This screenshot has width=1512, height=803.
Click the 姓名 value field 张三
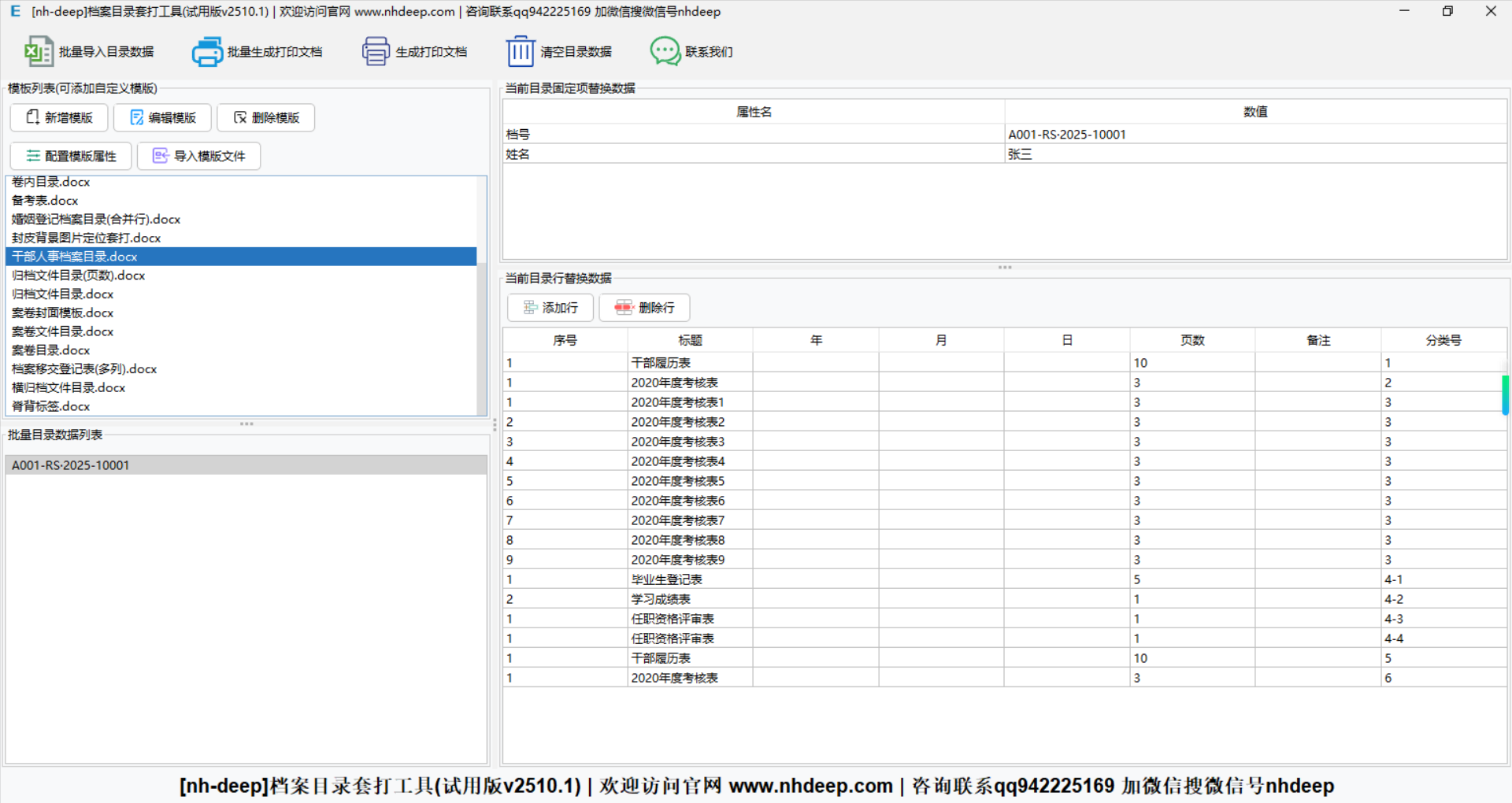tap(1255, 154)
